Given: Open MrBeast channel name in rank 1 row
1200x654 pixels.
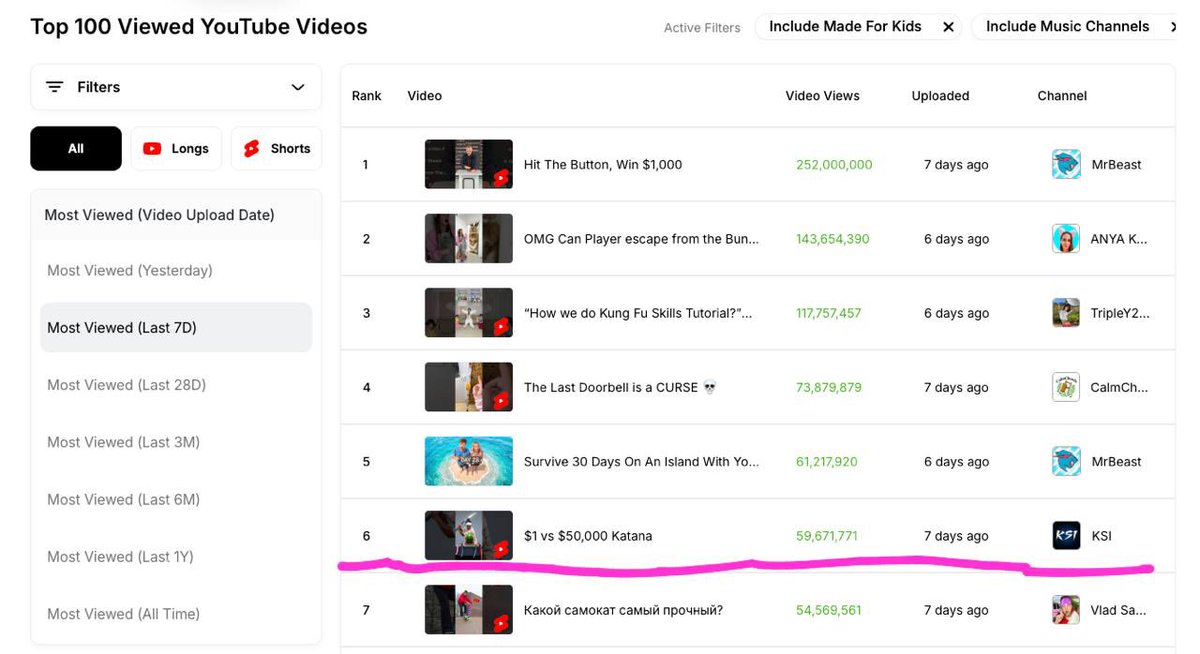Looking at the screenshot, I should pyautogui.click(x=1116, y=165).
